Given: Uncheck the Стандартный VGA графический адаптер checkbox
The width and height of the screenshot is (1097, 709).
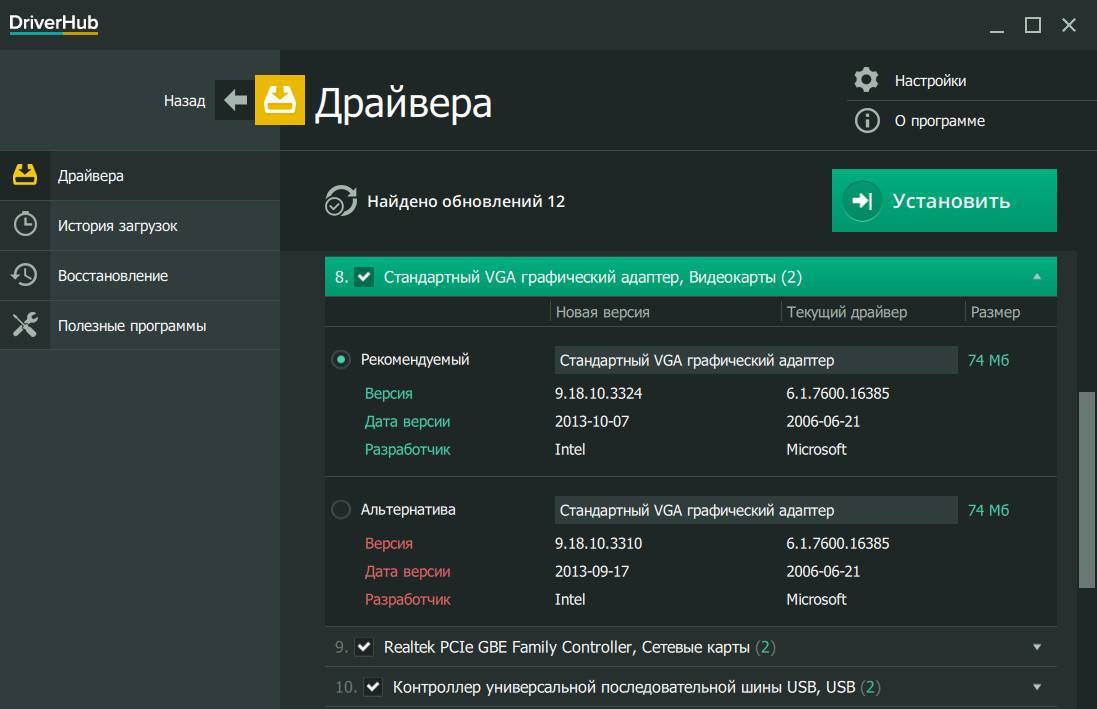Looking at the screenshot, I should click(x=364, y=277).
